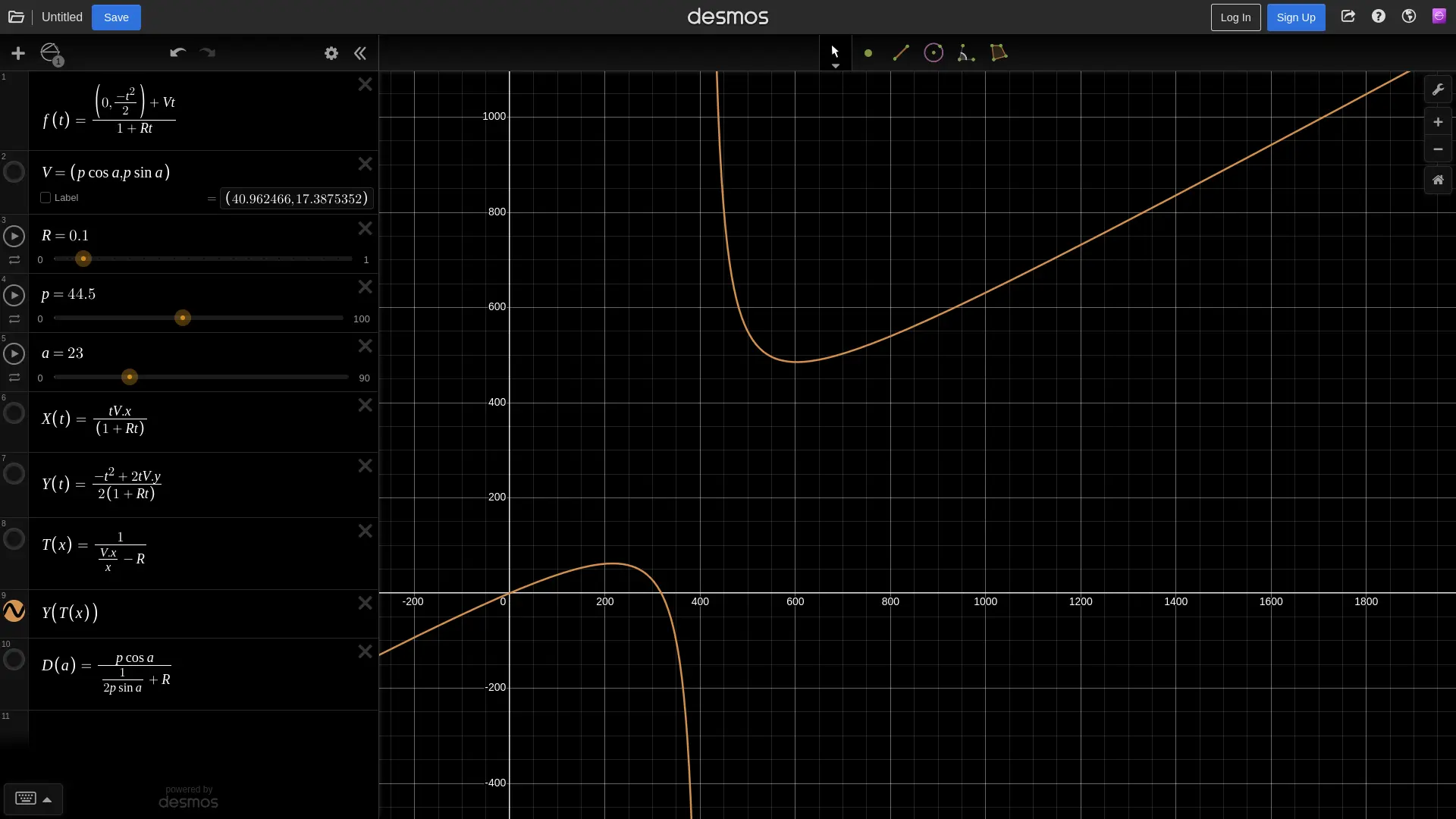Select the Polygon tool

point(999,53)
